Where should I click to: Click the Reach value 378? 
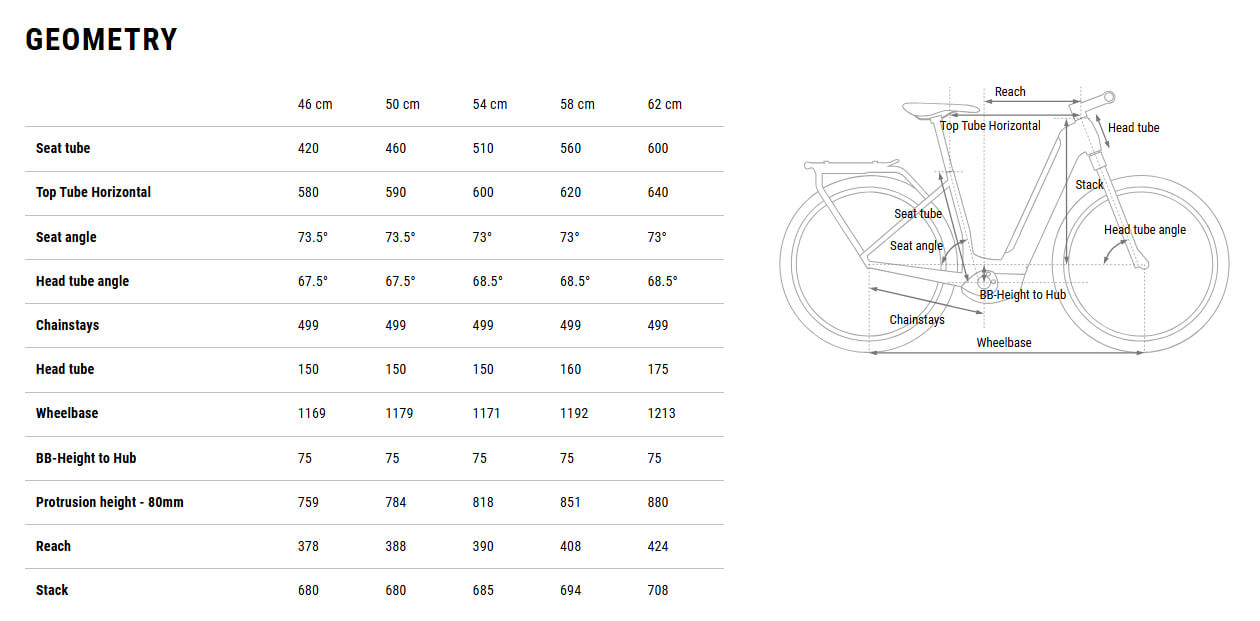[x=308, y=546]
